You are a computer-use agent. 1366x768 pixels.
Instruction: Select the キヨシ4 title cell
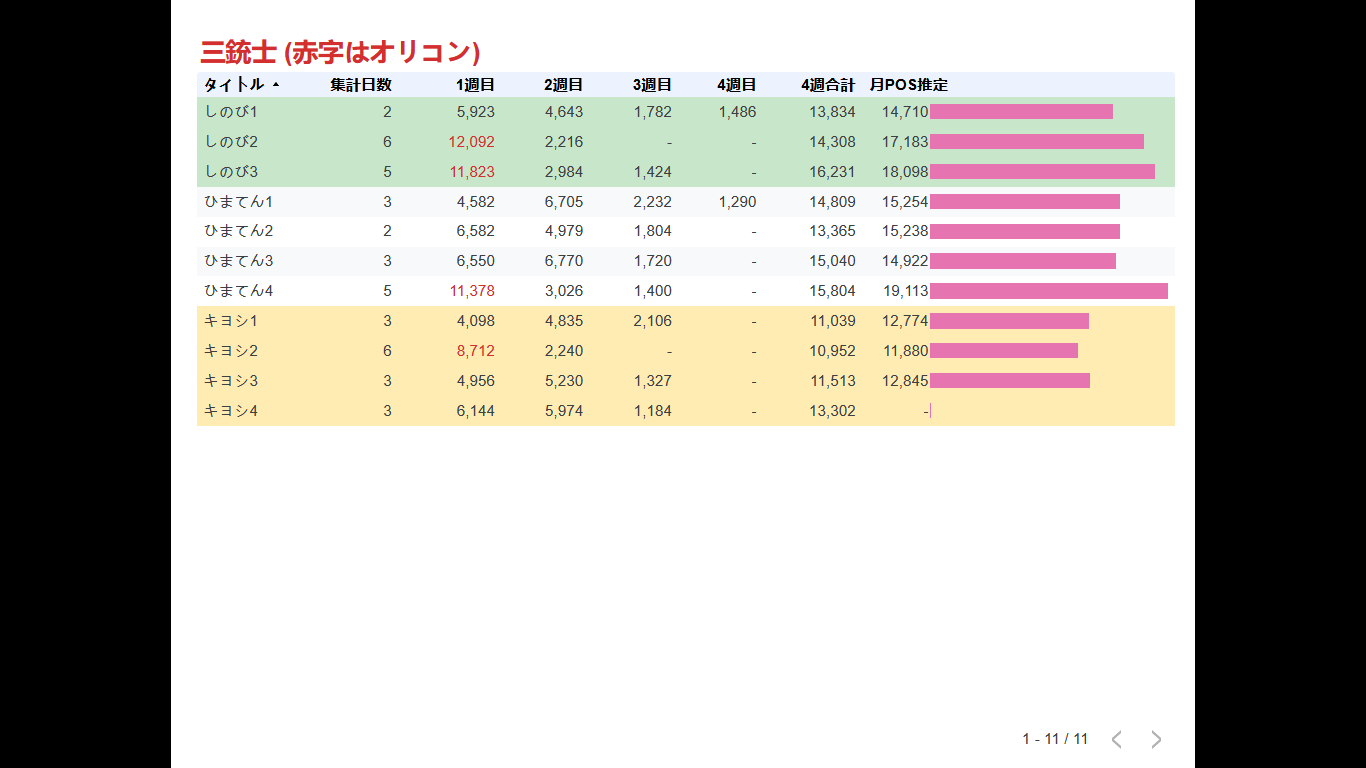[x=231, y=411]
